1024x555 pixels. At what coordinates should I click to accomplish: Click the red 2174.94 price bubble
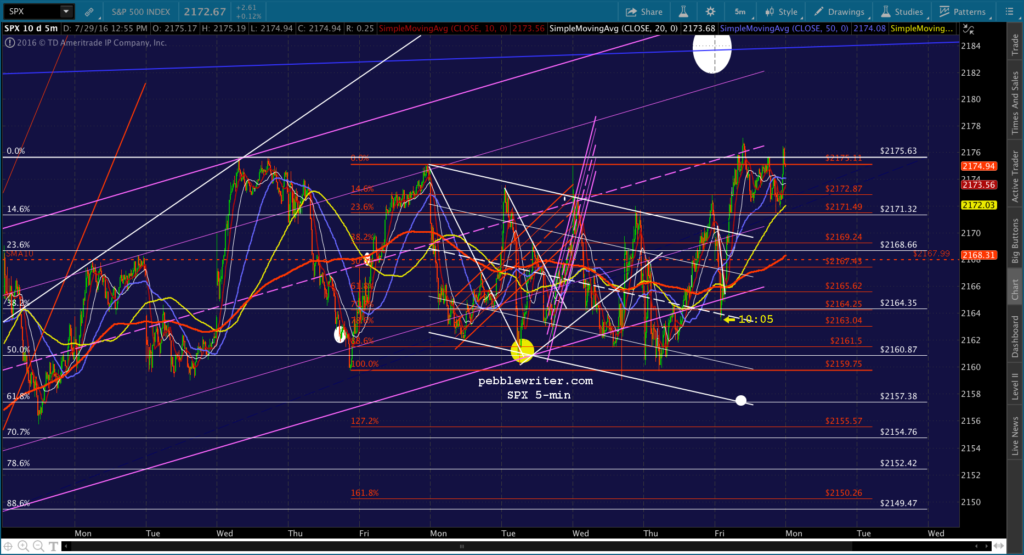[x=978, y=166]
